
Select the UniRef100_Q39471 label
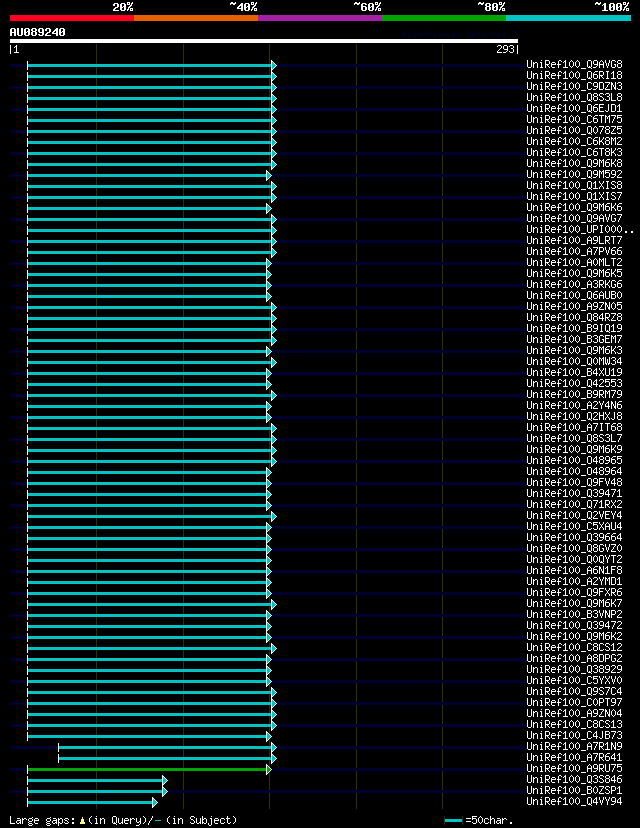pos(575,493)
